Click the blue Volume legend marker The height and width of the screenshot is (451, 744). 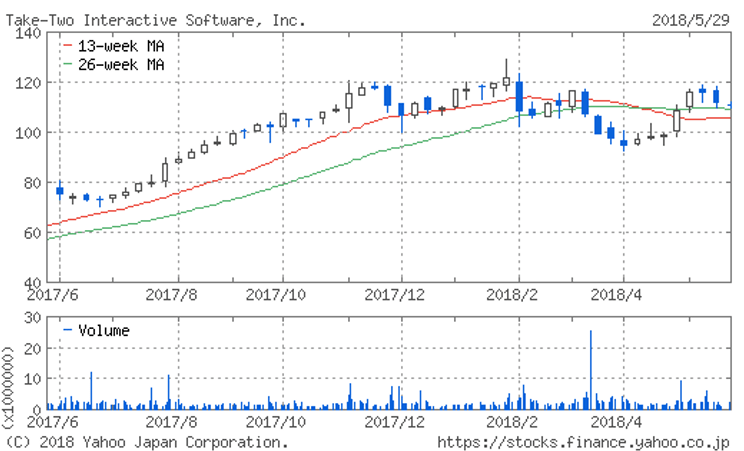coord(67,329)
